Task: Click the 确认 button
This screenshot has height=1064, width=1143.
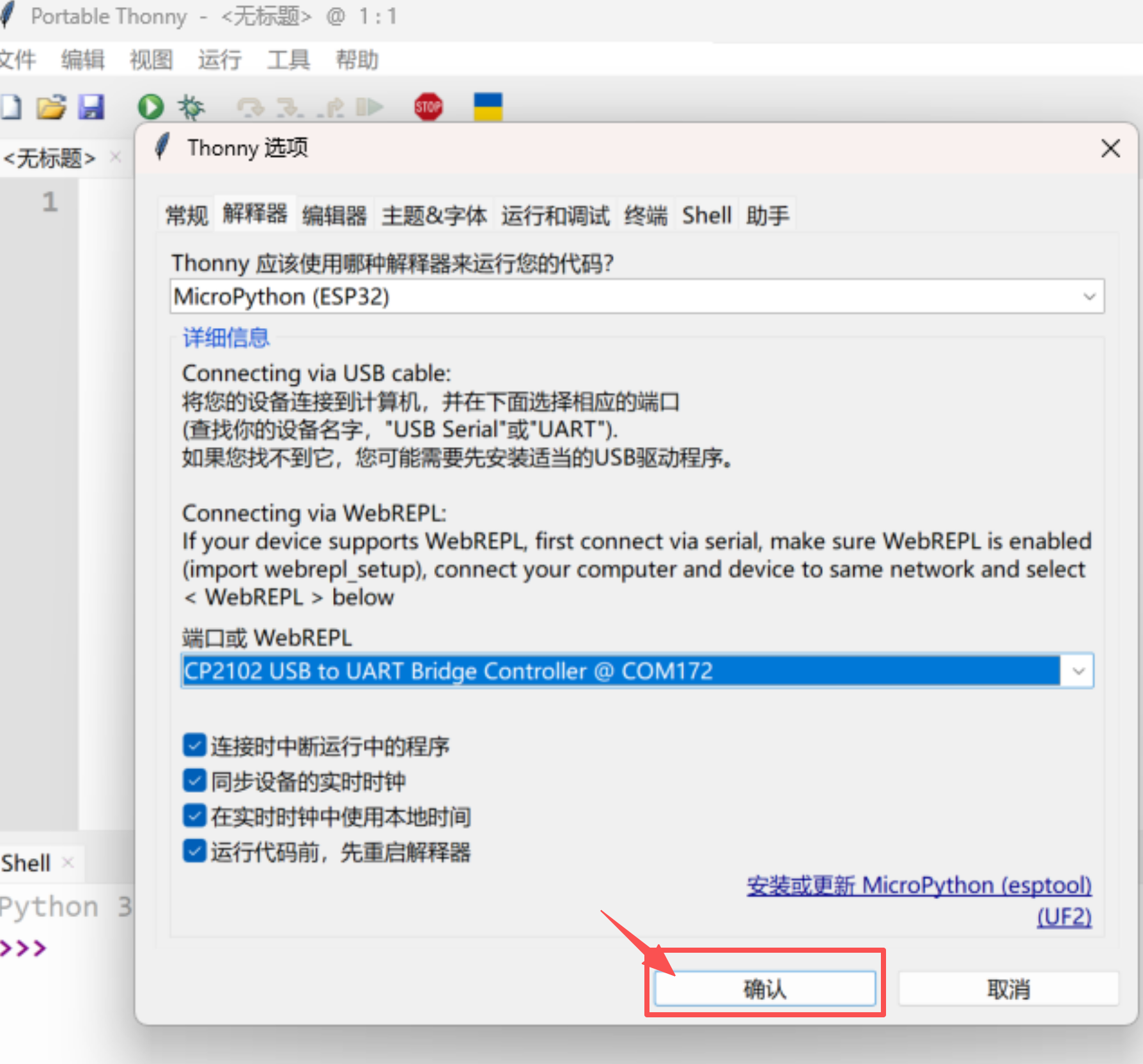Action: coord(765,989)
